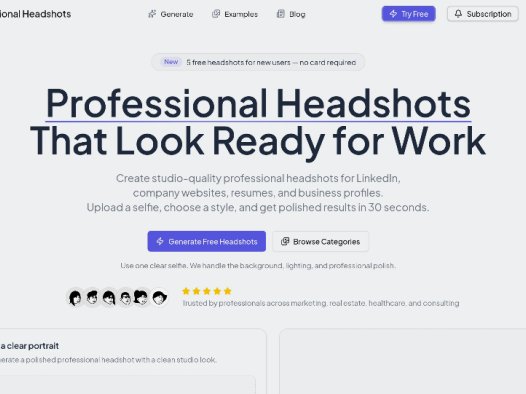Image resolution: width=526 pixels, height=394 pixels.
Task: Click the fifth rating star
Action: [227, 291]
